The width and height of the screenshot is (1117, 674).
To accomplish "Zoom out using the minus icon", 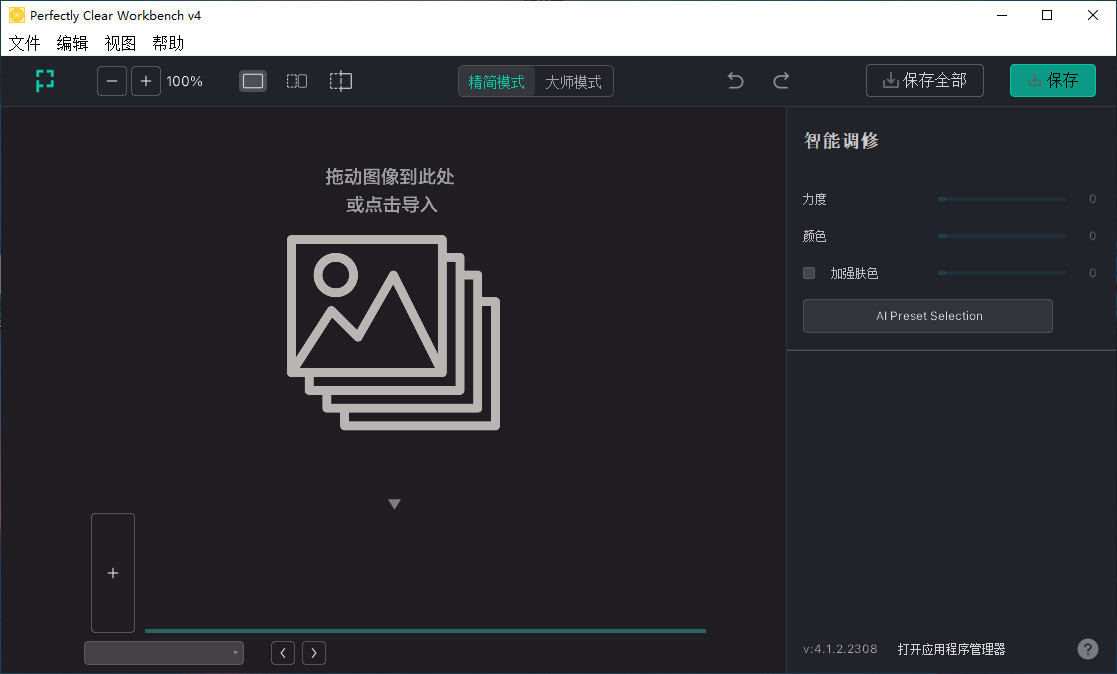I will point(111,80).
